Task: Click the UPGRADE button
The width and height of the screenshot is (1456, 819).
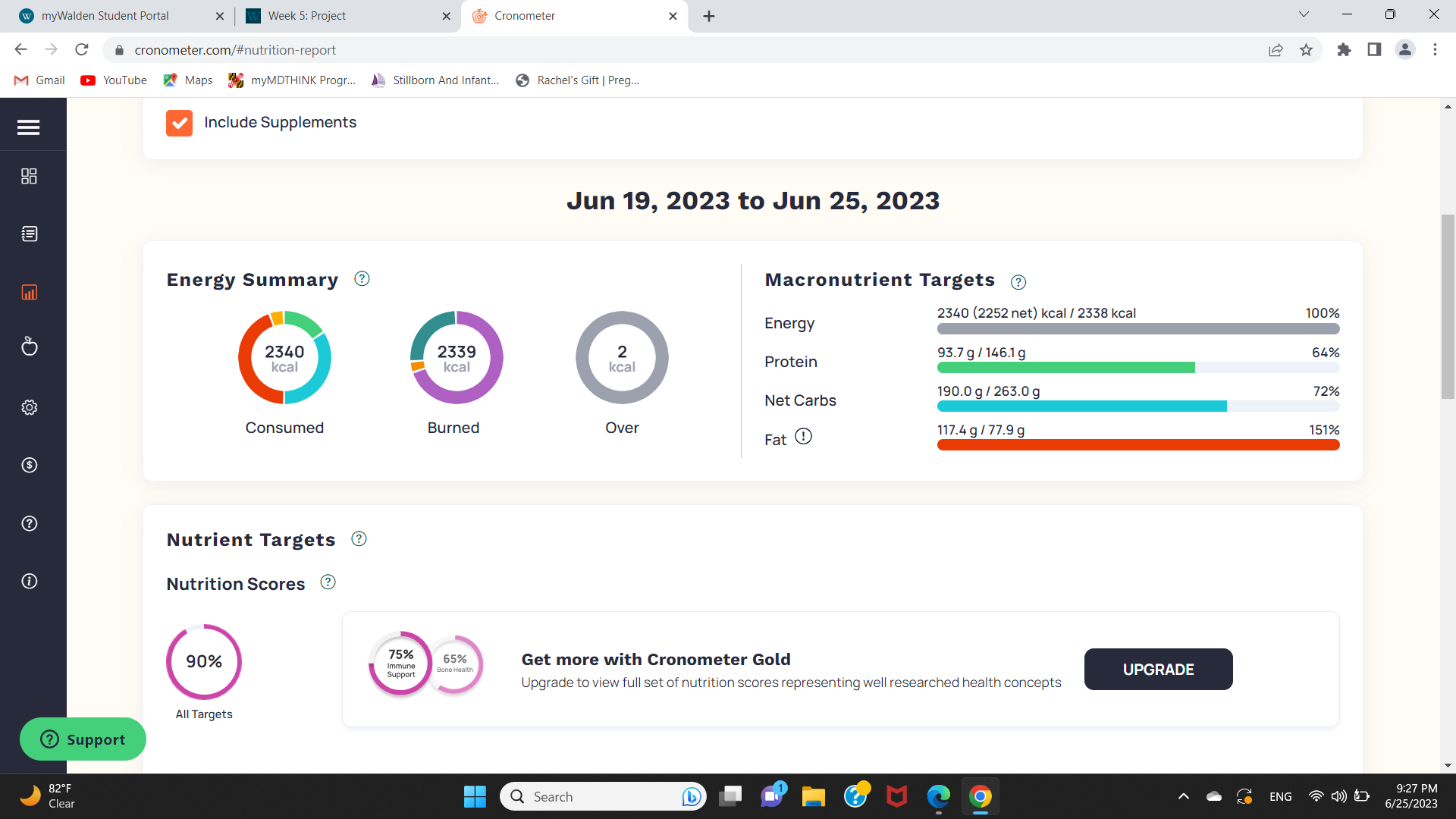Action: tap(1158, 670)
